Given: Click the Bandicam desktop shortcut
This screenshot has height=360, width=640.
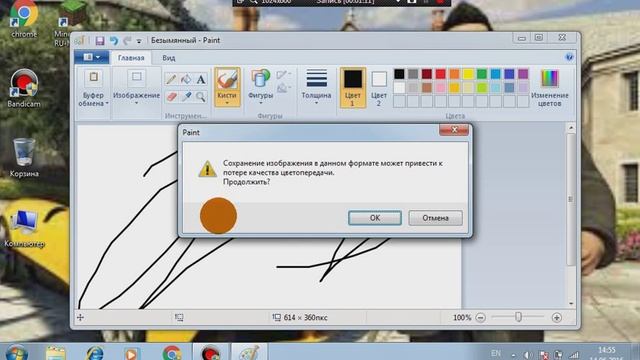Looking at the screenshot, I should (x=24, y=89).
